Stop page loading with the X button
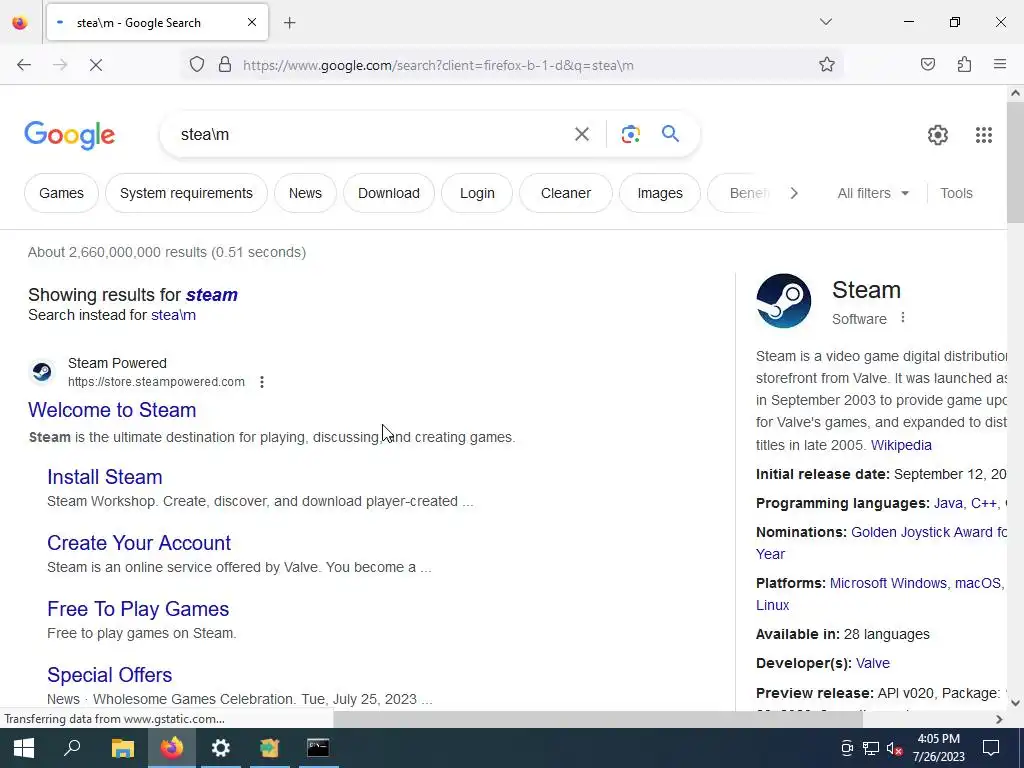Image resolution: width=1024 pixels, height=768 pixels. (96, 65)
